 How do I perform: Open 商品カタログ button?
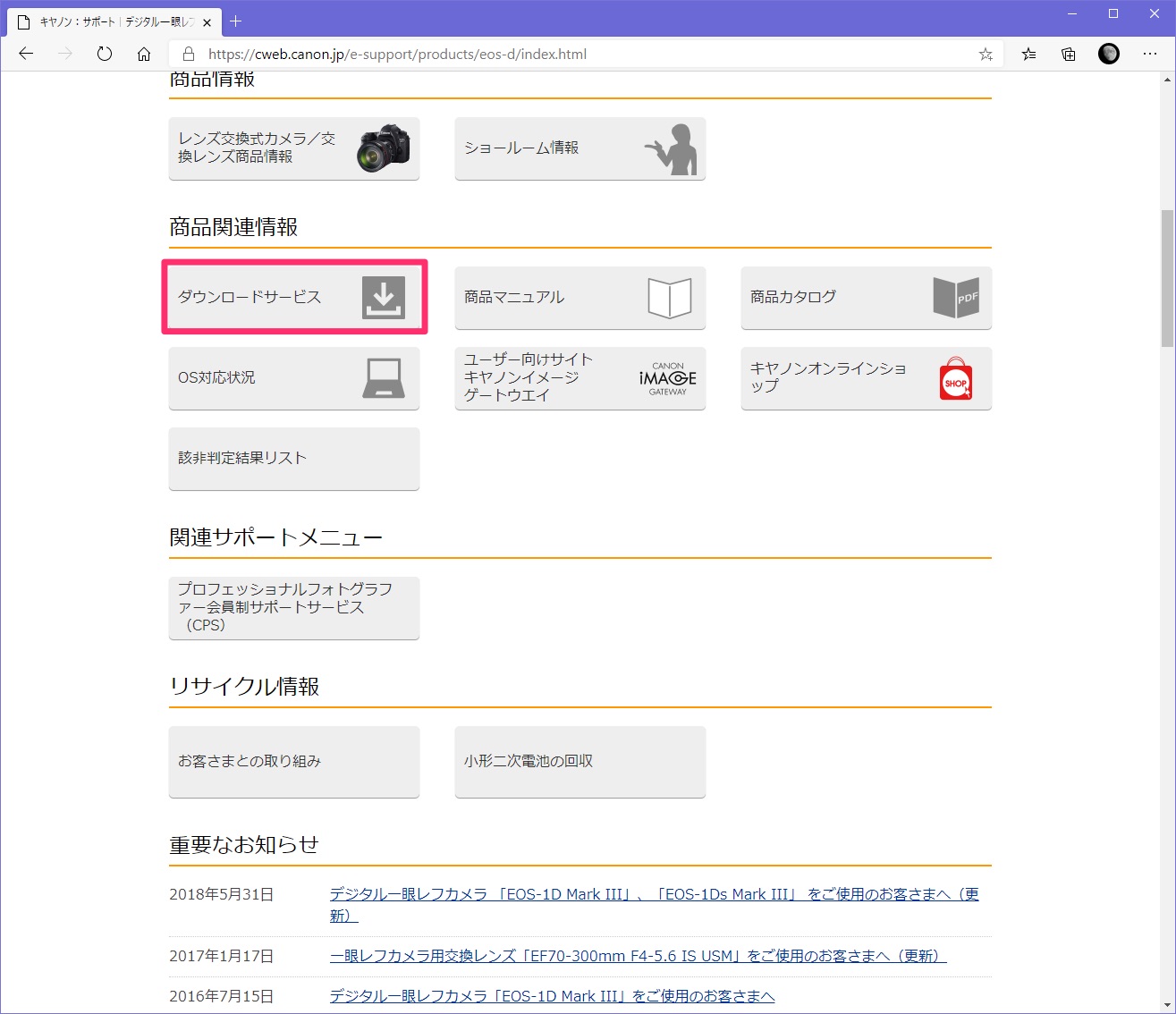(x=867, y=298)
